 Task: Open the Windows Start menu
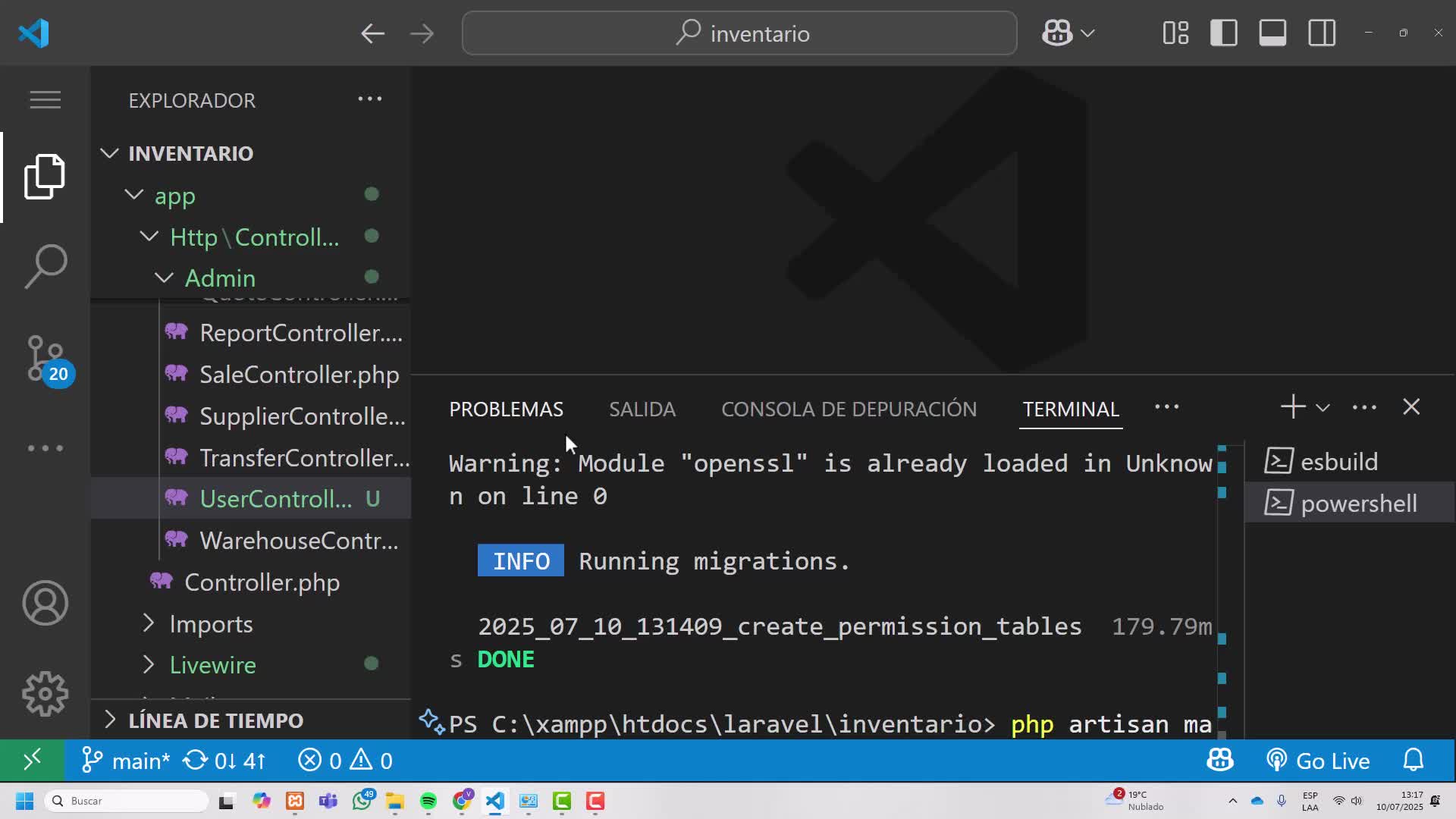24,801
